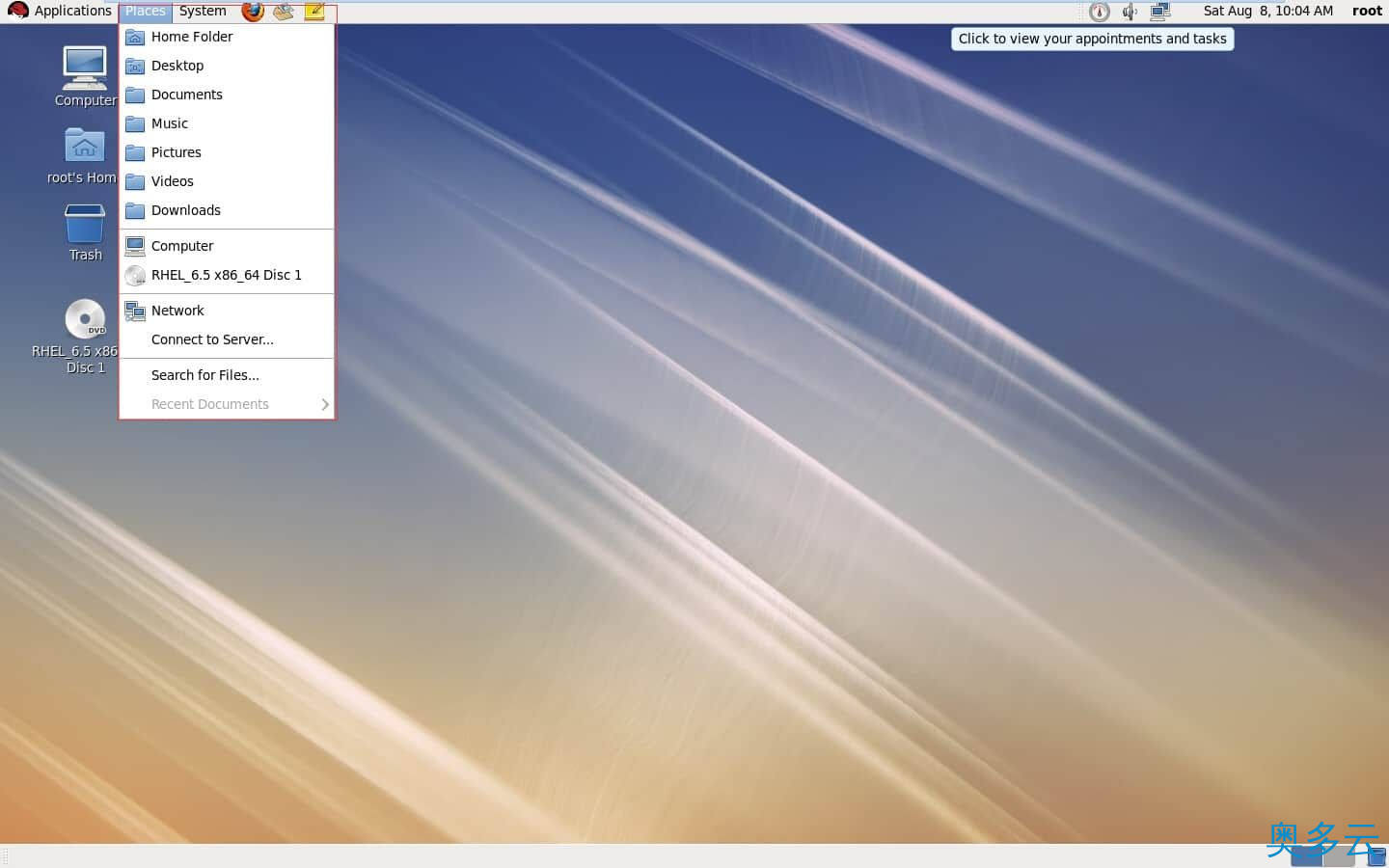Click the update notification icon in tray
The width and height of the screenshot is (1389, 868).
[x=1099, y=12]
